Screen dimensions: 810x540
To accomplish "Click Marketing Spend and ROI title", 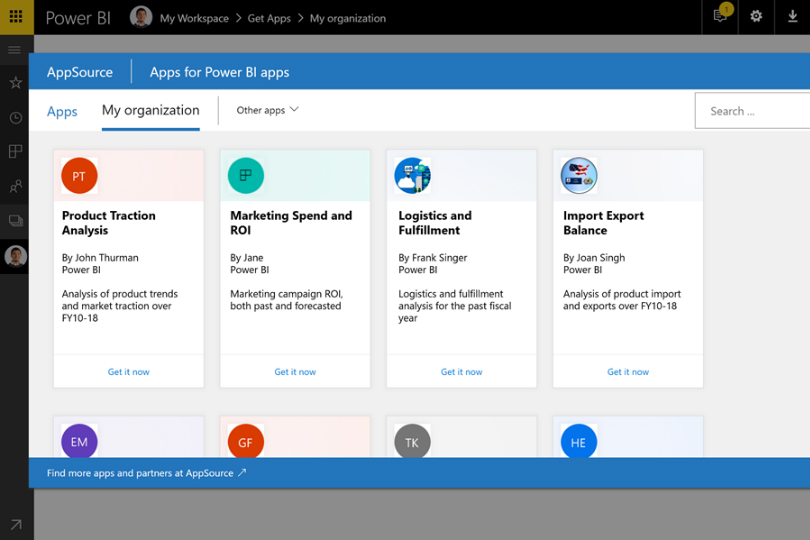I will click(291, 223).
